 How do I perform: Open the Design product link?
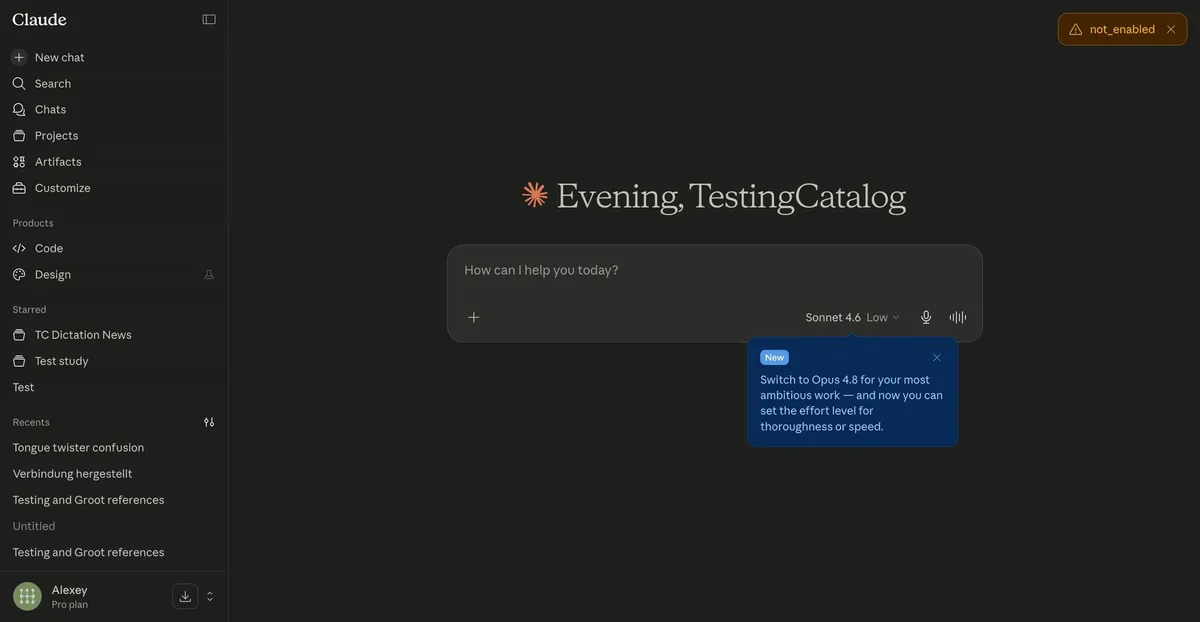click(x=114, y=274)
